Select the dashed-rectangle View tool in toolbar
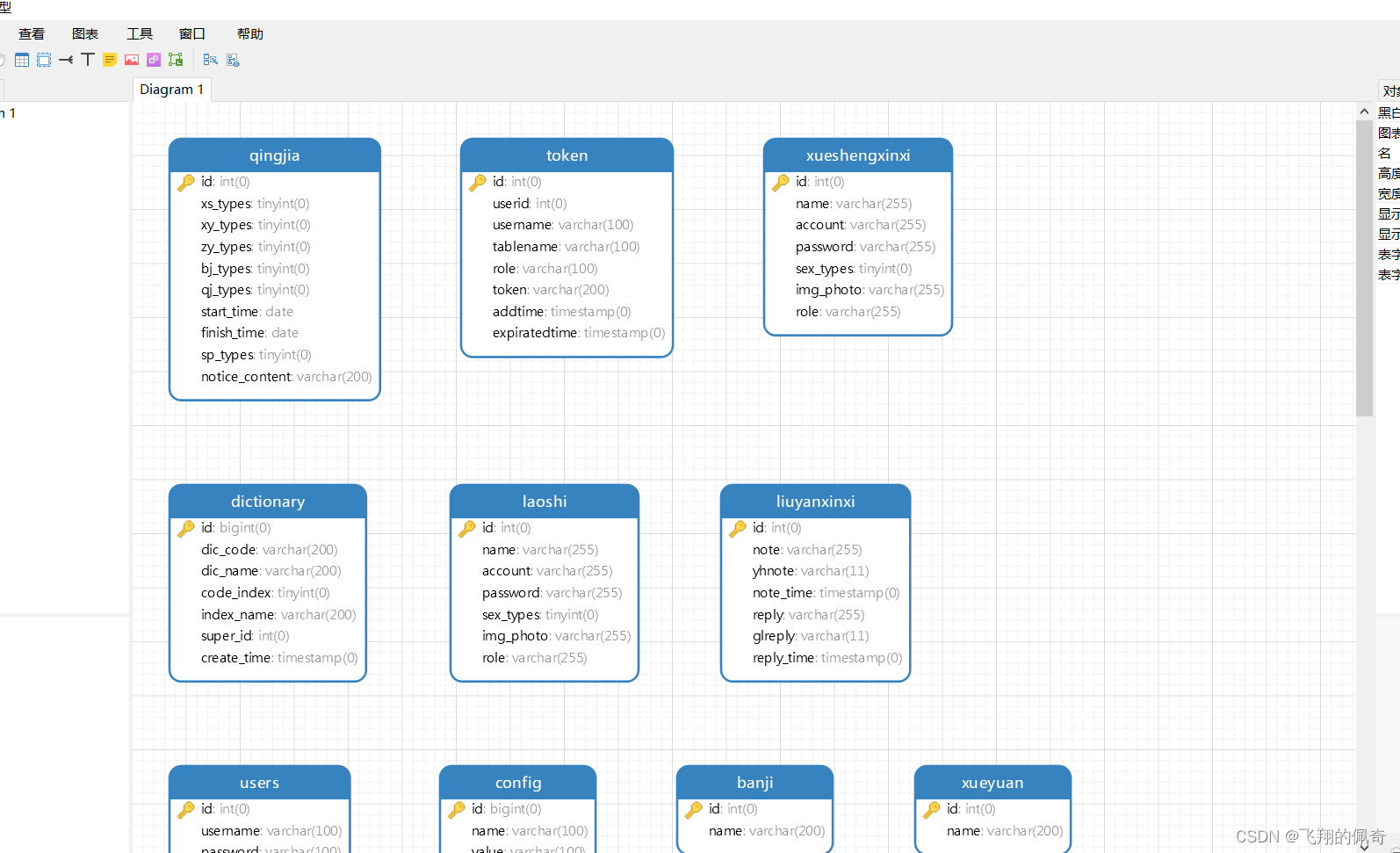Screen dimensions: 1400x853 [44, 60]
